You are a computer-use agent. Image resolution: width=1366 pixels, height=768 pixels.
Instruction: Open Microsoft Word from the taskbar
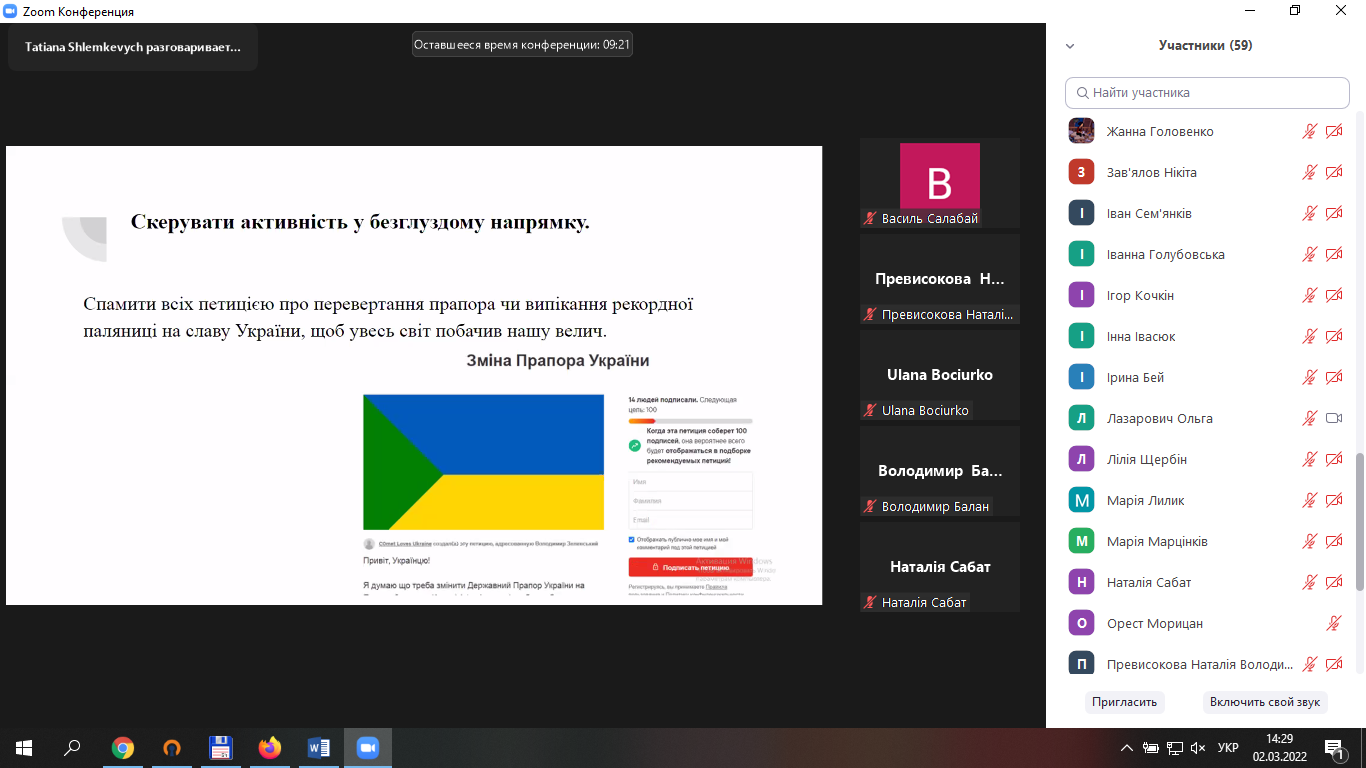click(319, 747)
